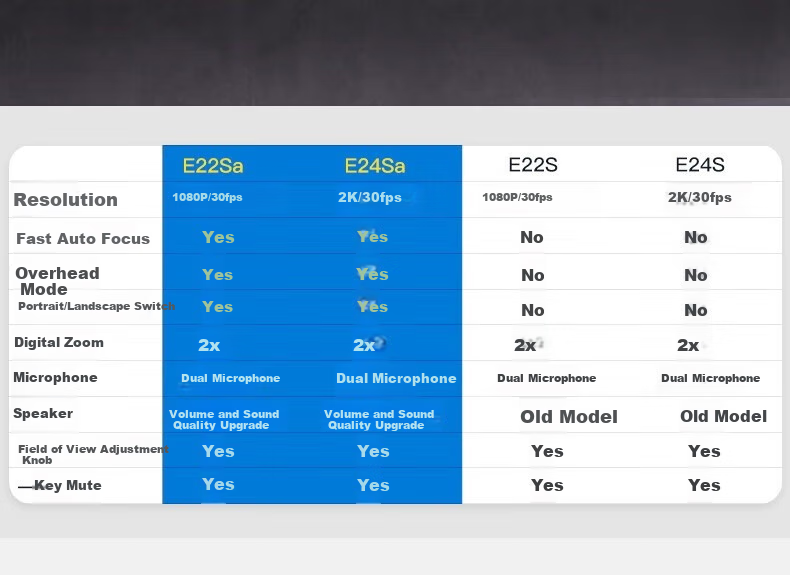Screen dimensions: 790x575
Task: Click Field of View Knob Yes for E22Sa
Action: (218, 451)
